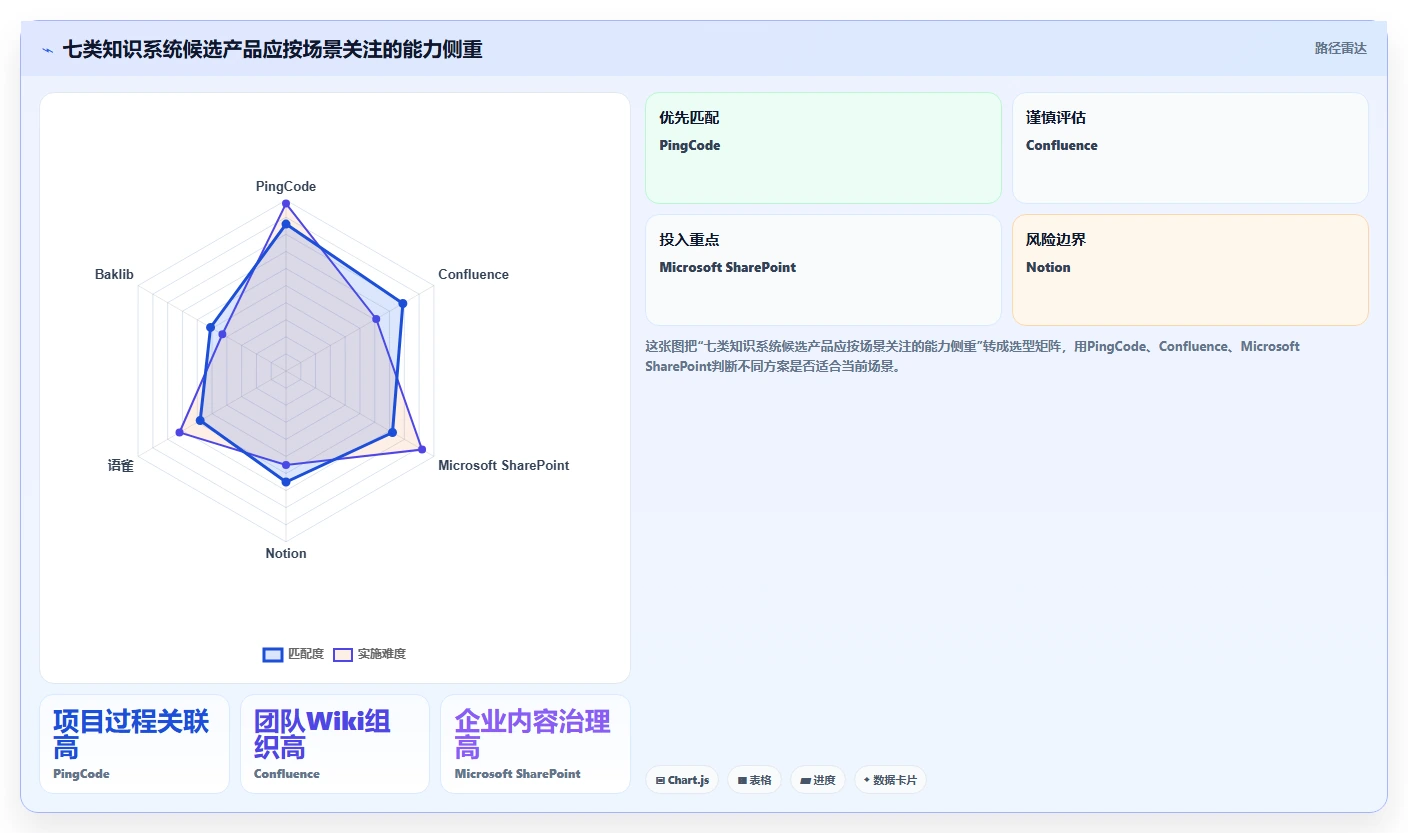Select the 进度 tag
This screenshot has width=1408, height=833.
[817, 780]
